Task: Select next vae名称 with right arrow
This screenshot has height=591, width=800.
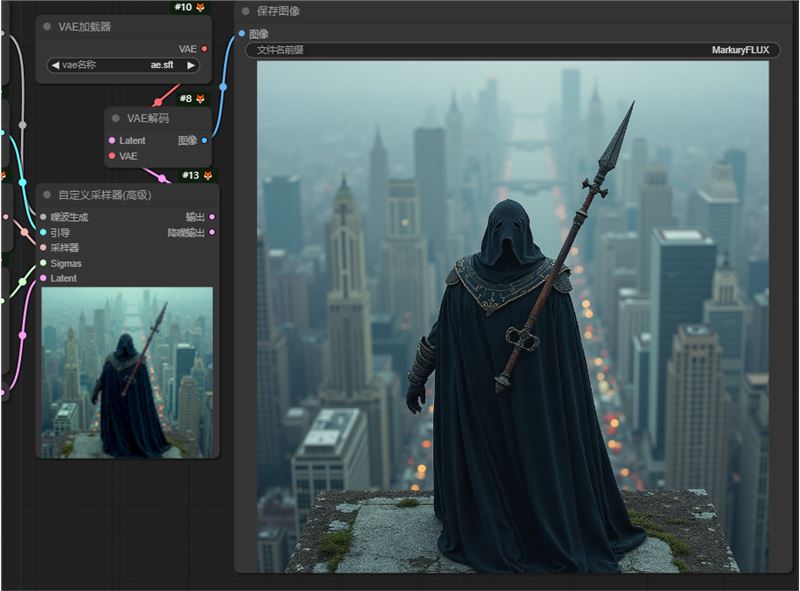Action: click(x=191, y=65)
